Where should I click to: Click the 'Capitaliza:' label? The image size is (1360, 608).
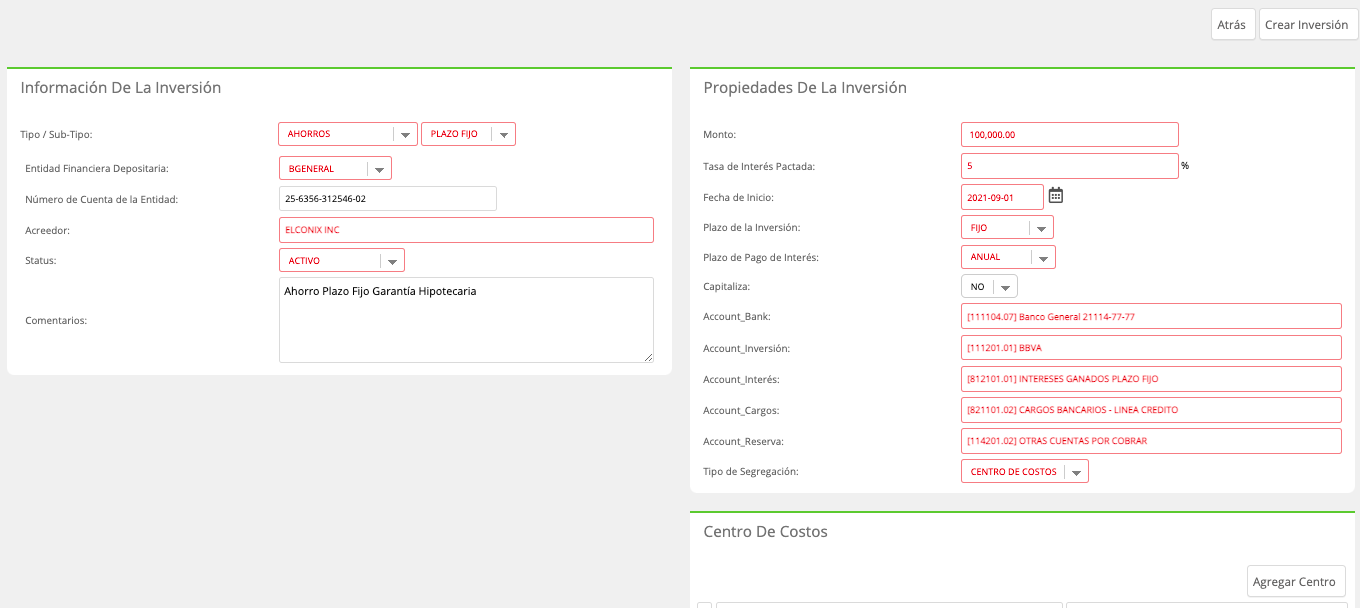point(727,287)
